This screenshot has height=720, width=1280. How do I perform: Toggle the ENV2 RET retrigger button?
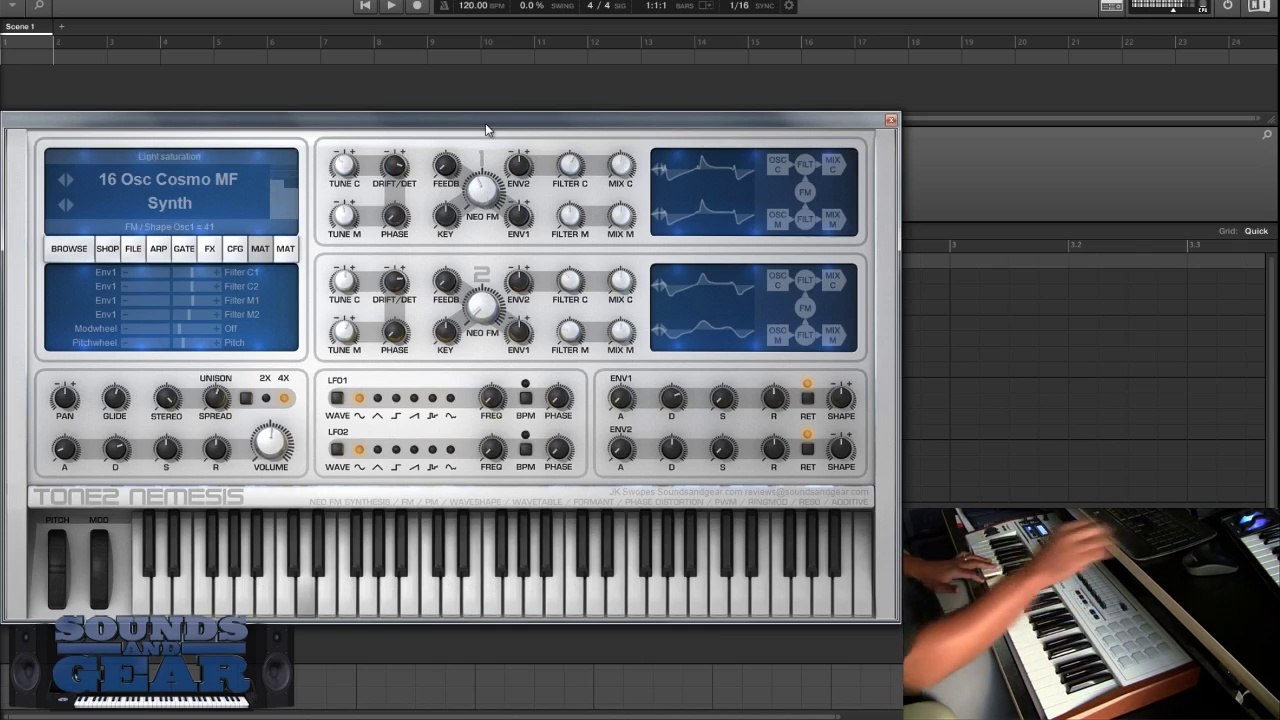[807, 450]
